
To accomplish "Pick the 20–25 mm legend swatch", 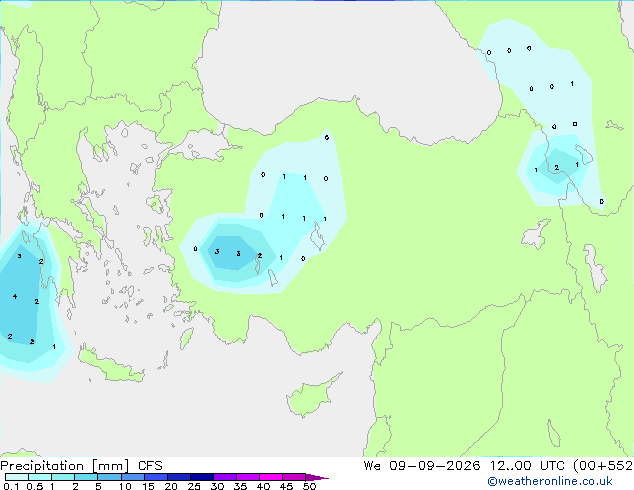I will [178, 477].
